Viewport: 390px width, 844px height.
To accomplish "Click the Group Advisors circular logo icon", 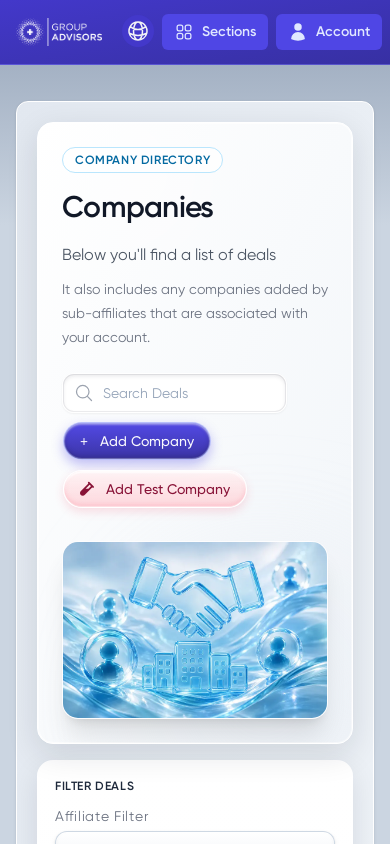I will coord(30,32).
